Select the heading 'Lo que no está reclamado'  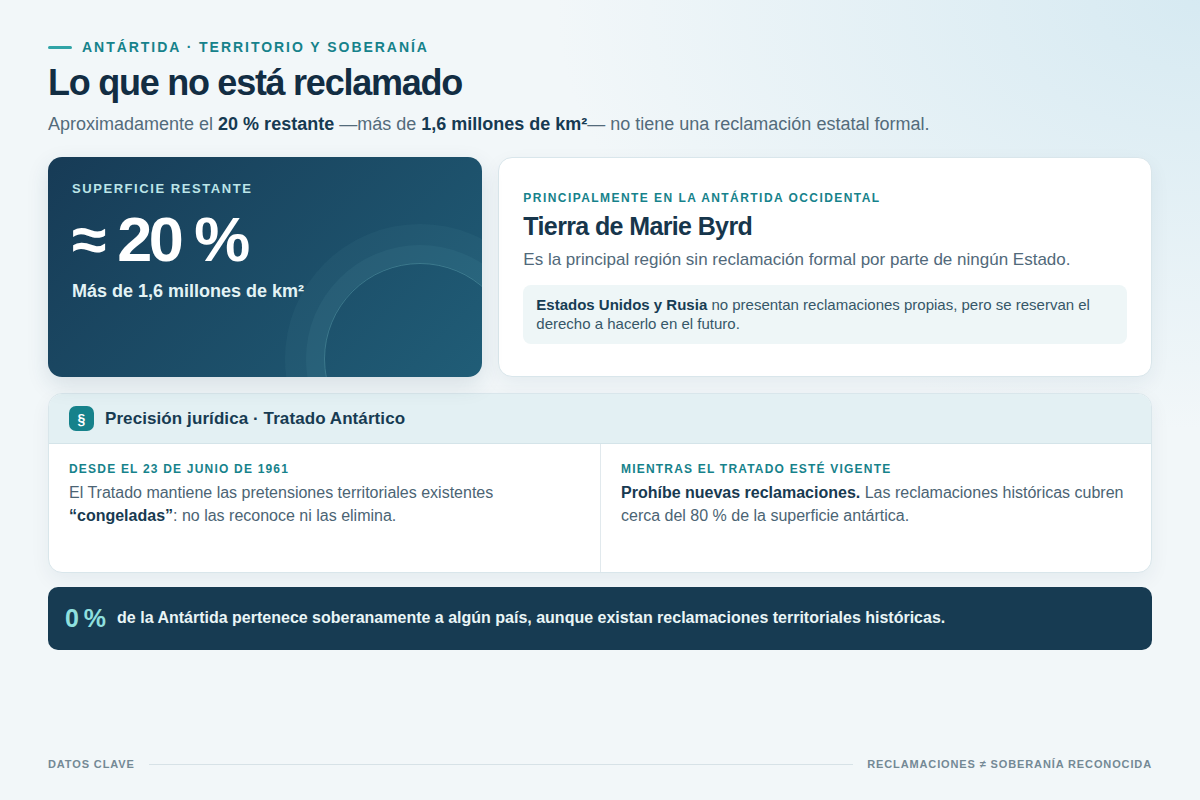pyautogui.click(x=255, y=83)
